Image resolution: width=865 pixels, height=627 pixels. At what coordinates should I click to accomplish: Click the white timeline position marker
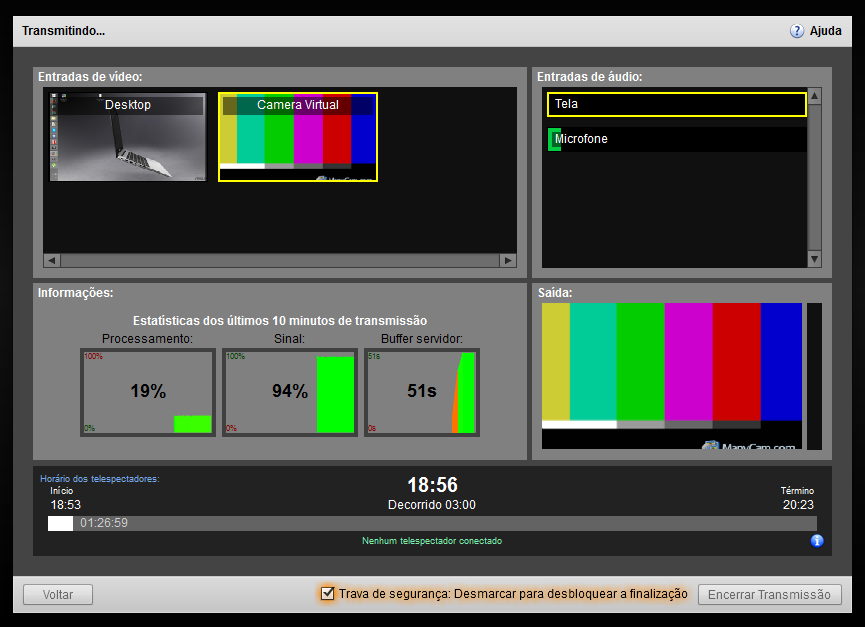61,523
